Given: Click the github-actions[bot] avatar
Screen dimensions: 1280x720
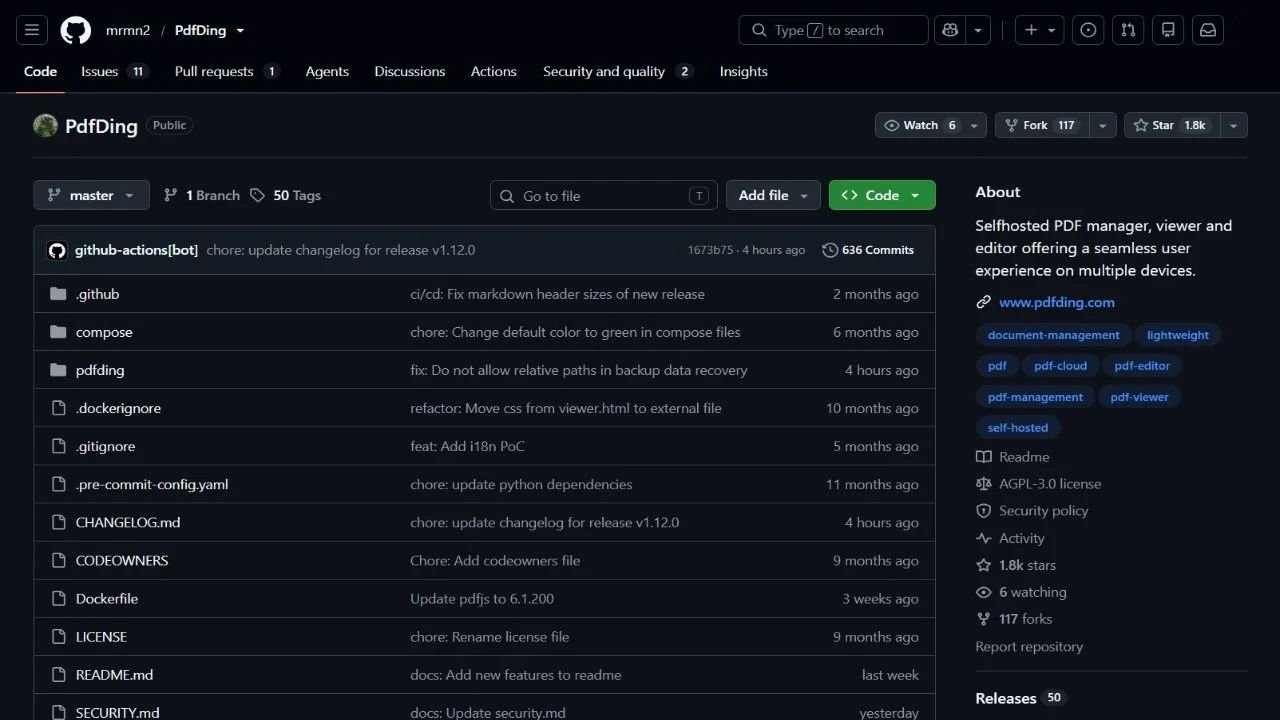Looking at the screenshot, I should (57, 250).
